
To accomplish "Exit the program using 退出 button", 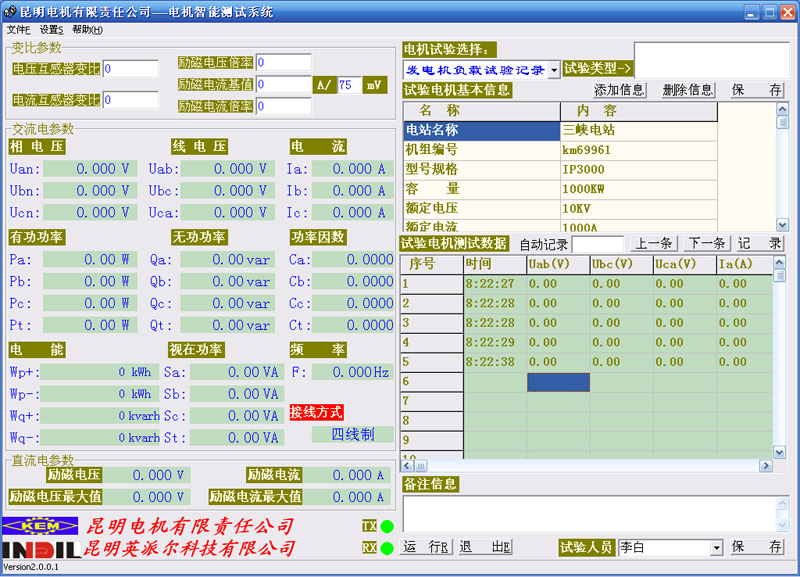I will click(485, 547).
